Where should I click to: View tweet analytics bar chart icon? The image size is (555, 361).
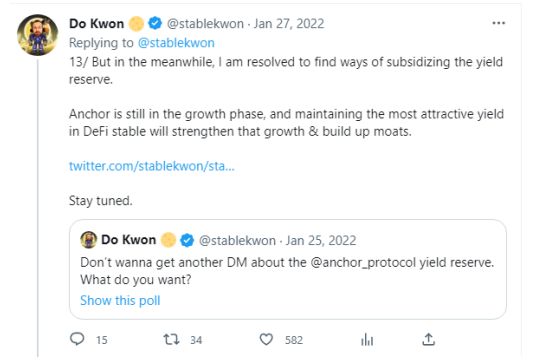pyautogui.click(x=367, y=340)
